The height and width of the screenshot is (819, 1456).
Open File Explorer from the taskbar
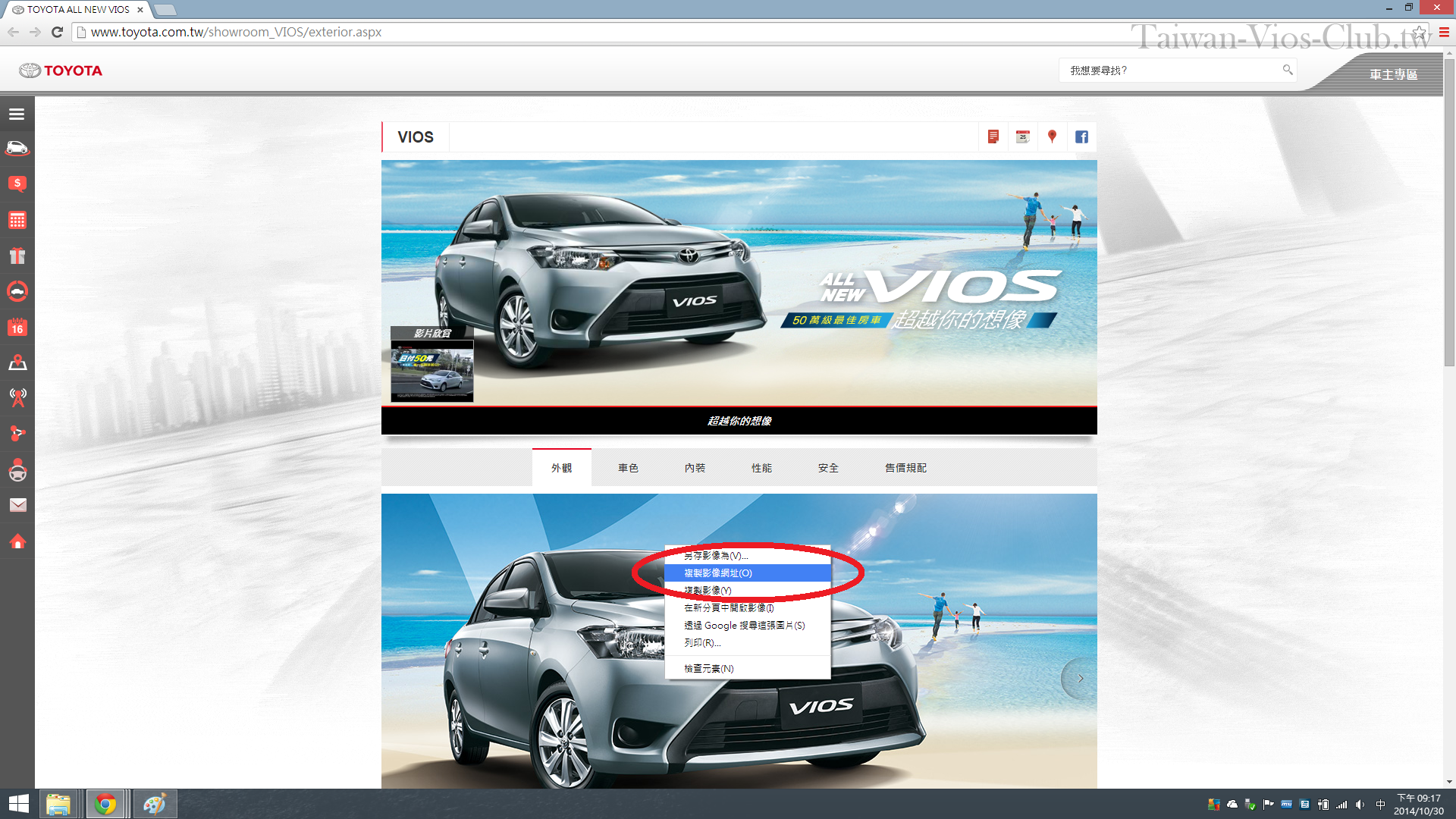(x=58, y=804)
